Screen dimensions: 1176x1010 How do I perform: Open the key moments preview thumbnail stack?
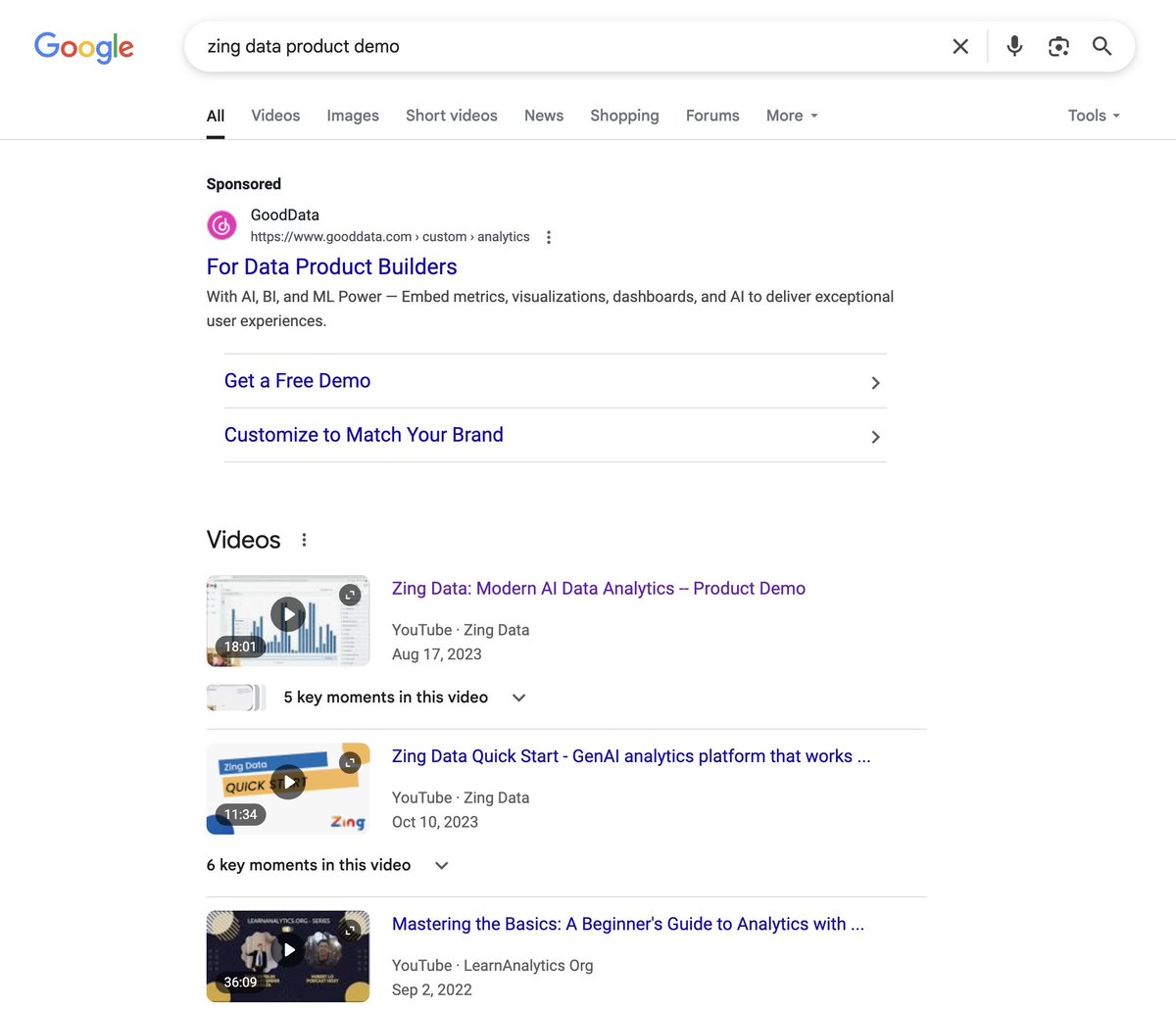tap(236, 697)
